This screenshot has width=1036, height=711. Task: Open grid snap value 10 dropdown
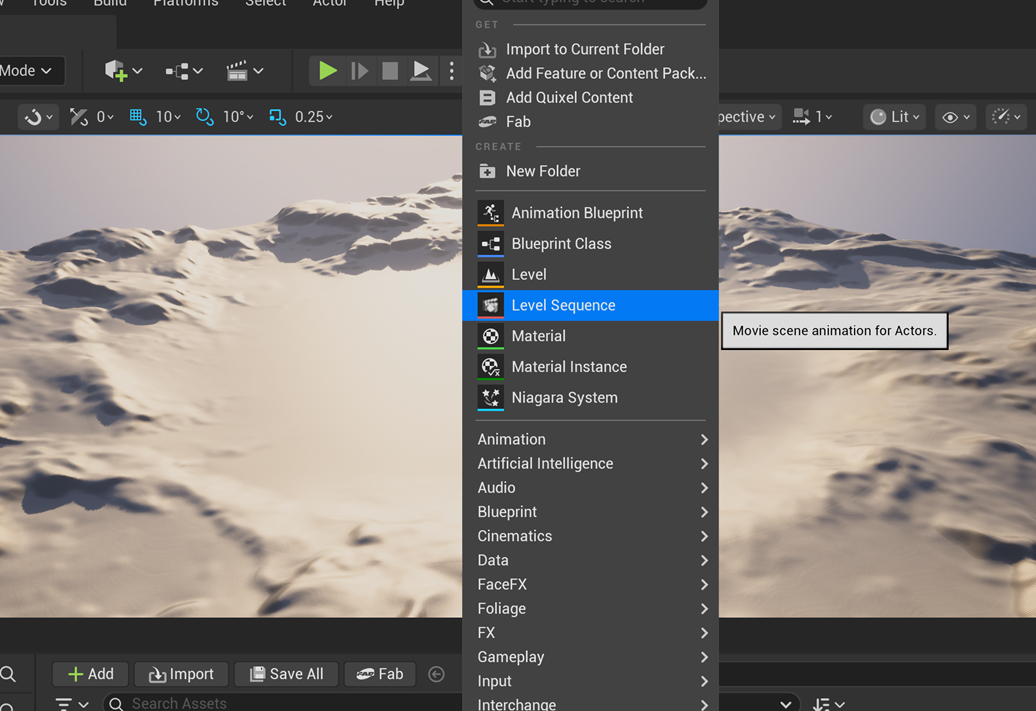pos(168,117)
